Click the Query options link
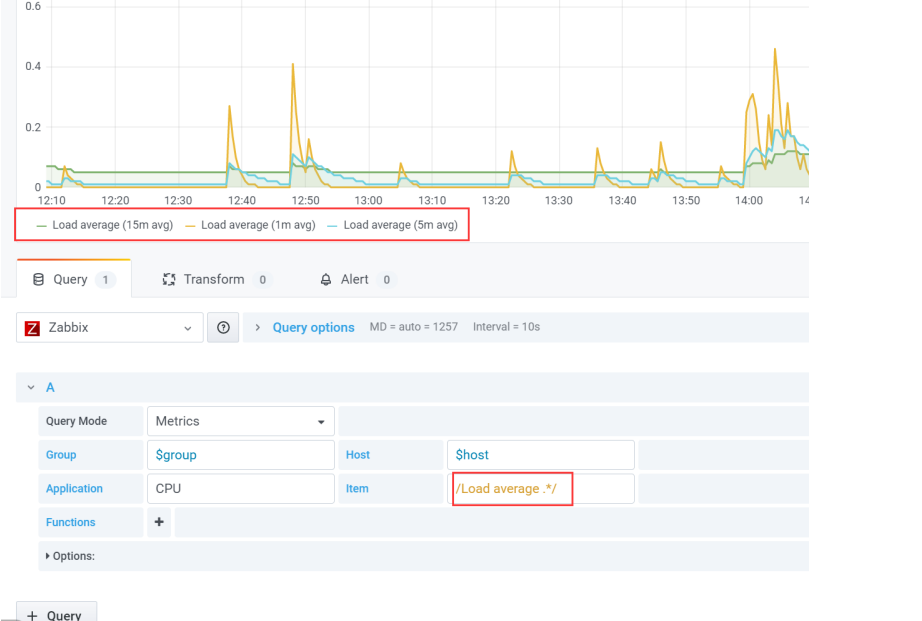The width and height of the screenshot is (922, 621). 313,328
